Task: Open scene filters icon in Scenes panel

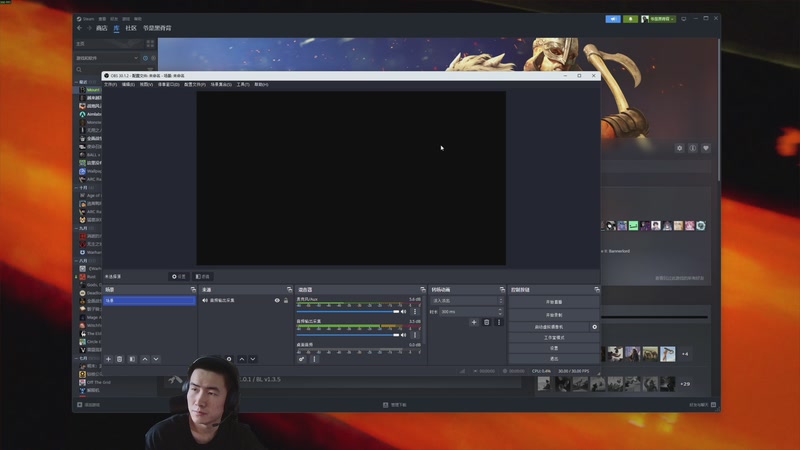Action: [x=132, y=359]
